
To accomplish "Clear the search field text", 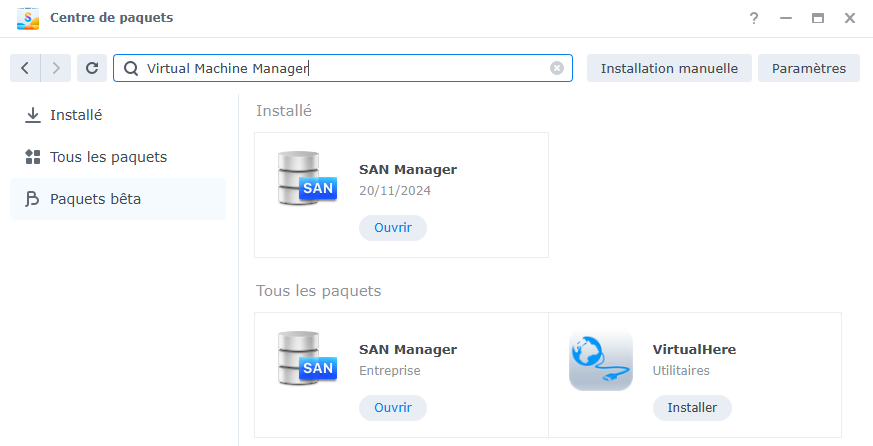I will pos(557,68).
